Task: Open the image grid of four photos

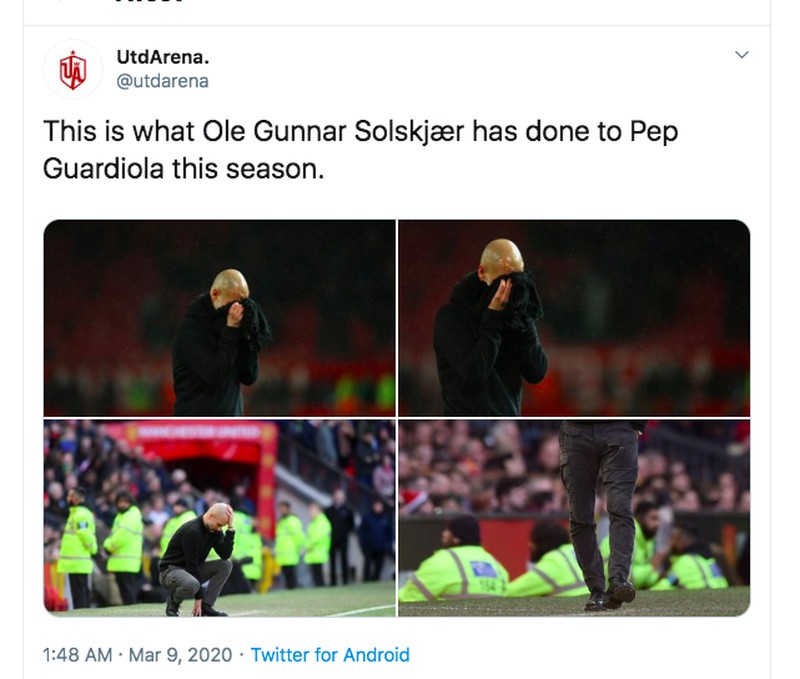Action: click(397, 415)
